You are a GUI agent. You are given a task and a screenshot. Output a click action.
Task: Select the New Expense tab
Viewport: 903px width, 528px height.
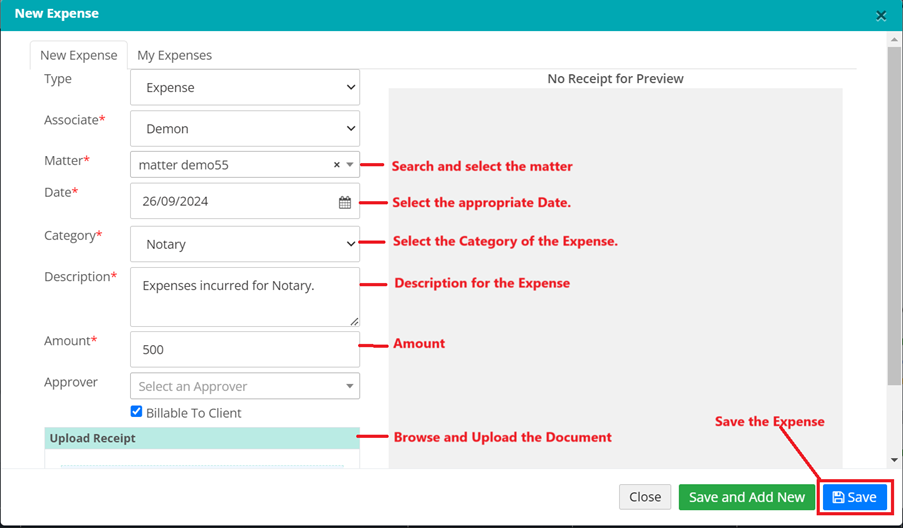click(79, 56)
